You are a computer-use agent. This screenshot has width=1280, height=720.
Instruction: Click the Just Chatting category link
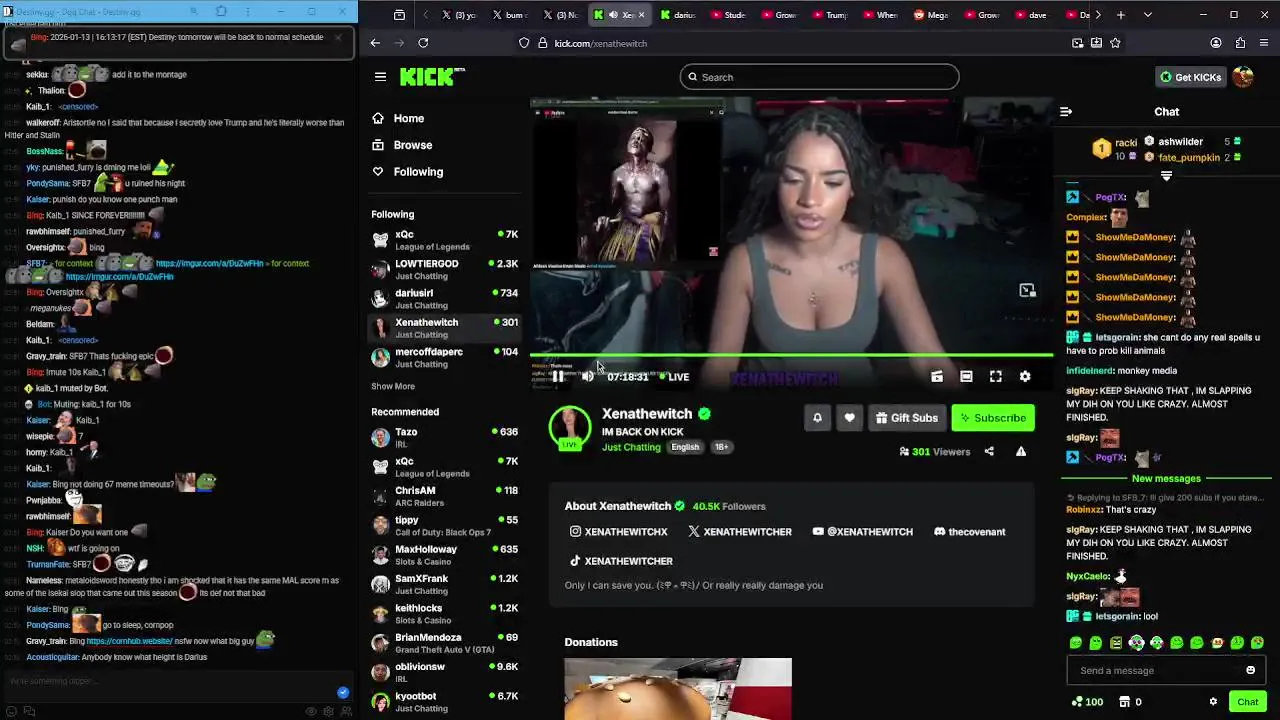click(631, 447)
